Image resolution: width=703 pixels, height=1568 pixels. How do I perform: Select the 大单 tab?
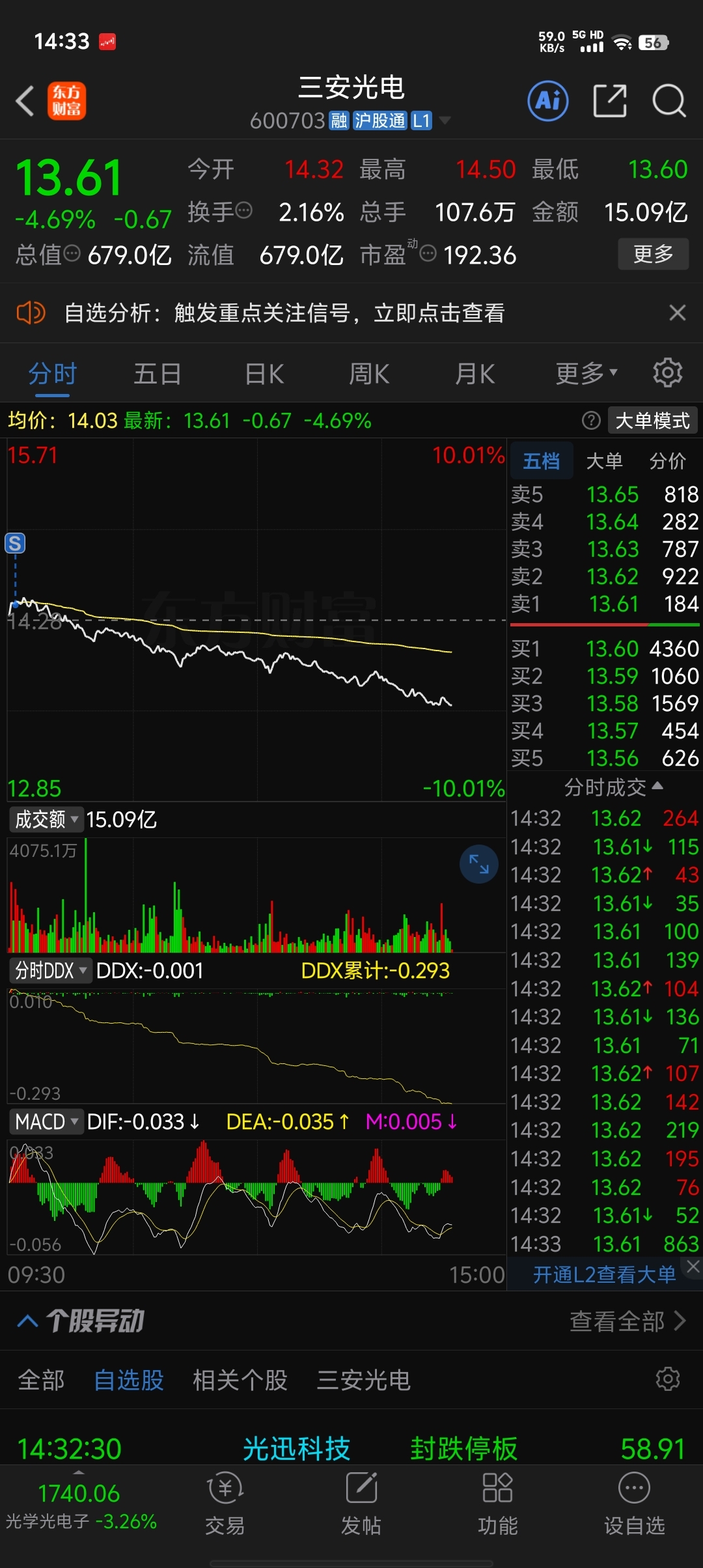[604, 461]
